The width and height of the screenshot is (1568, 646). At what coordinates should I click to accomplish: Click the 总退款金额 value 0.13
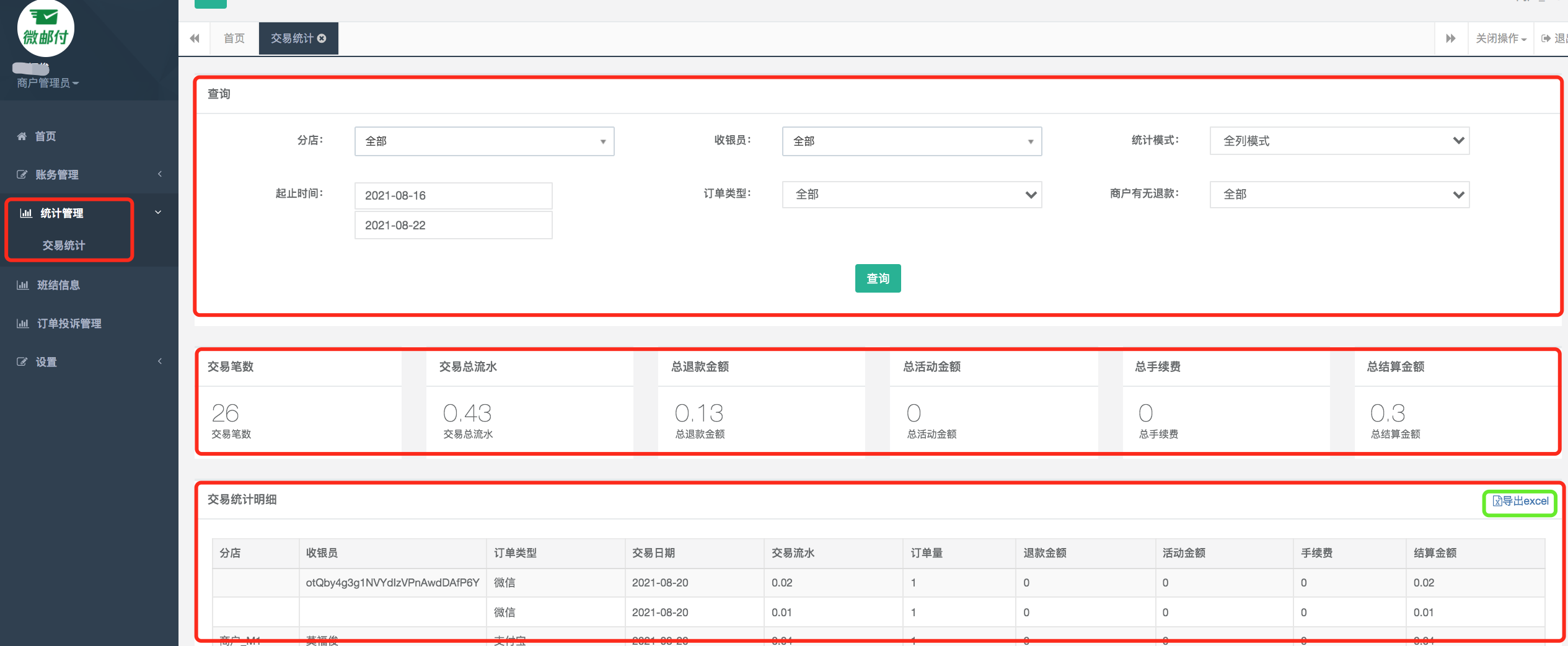click(699, 413)
